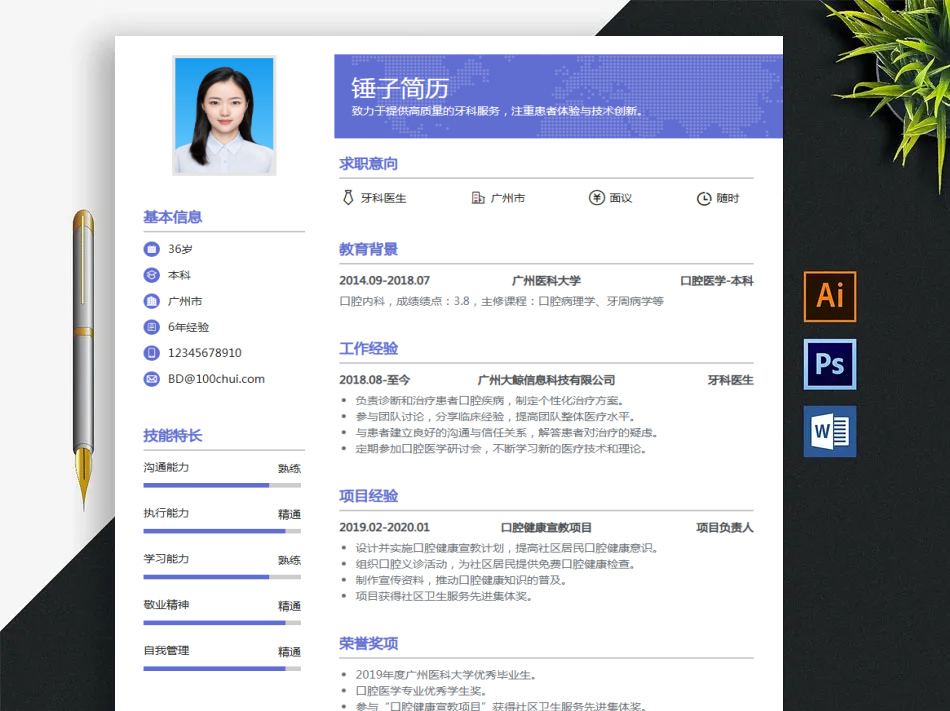
Task: Click the clock icon beside 随时
Action: (703, 198)
